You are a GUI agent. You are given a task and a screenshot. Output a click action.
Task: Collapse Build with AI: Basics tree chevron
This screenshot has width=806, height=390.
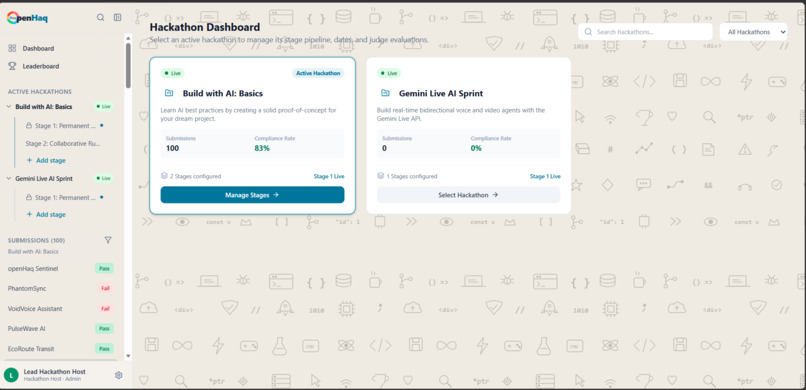point(9,107)
